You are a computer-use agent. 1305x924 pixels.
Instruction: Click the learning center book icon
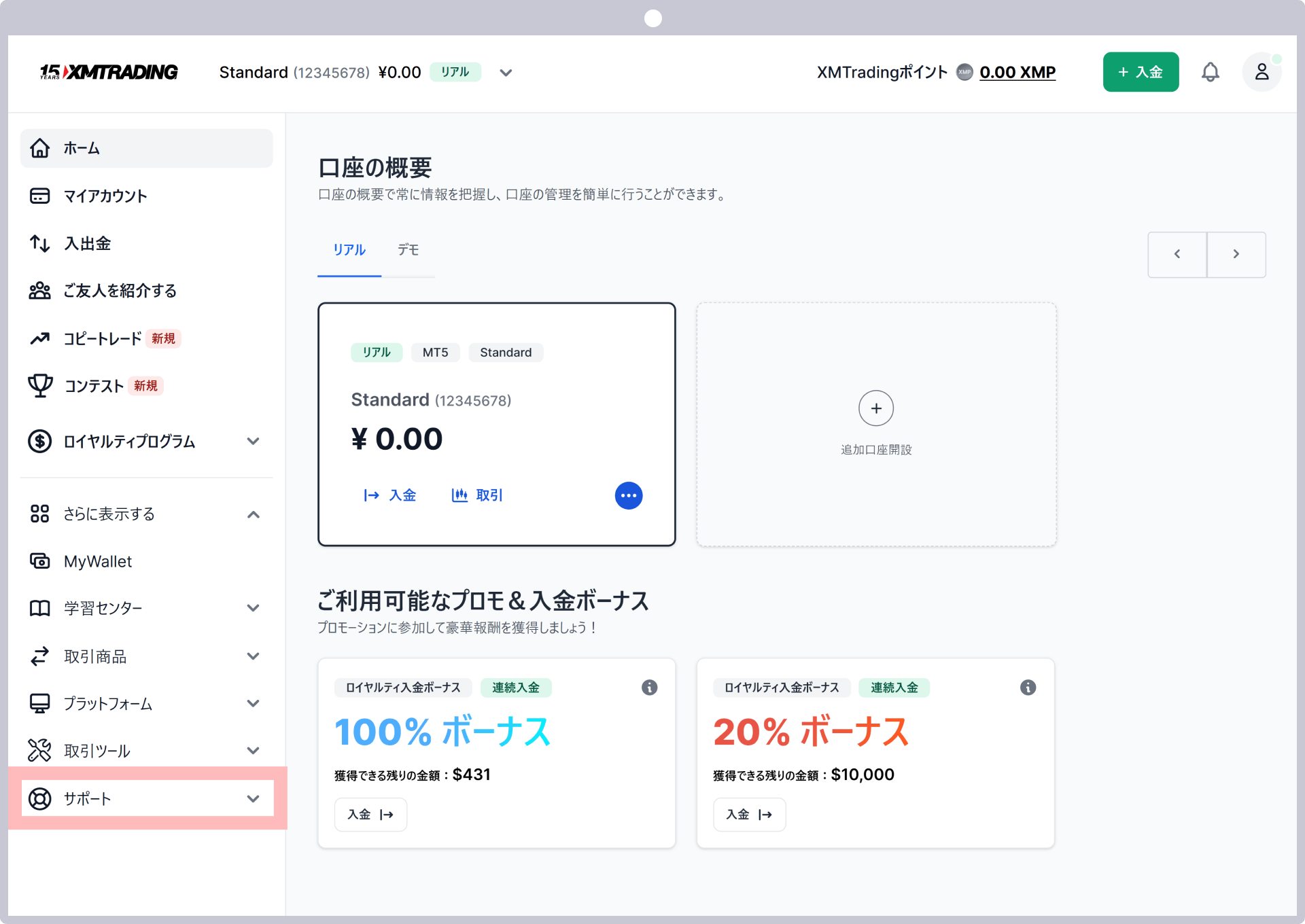tap(40, 608)
